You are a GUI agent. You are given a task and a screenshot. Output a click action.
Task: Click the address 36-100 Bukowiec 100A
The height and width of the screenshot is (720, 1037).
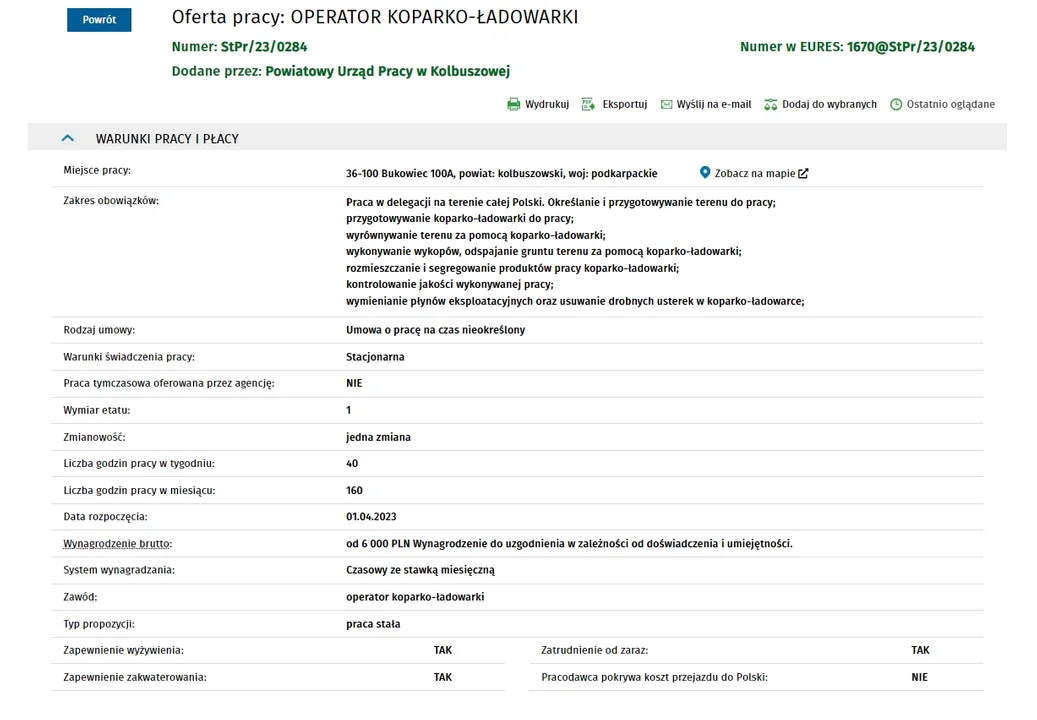click(x=400, y=173)
